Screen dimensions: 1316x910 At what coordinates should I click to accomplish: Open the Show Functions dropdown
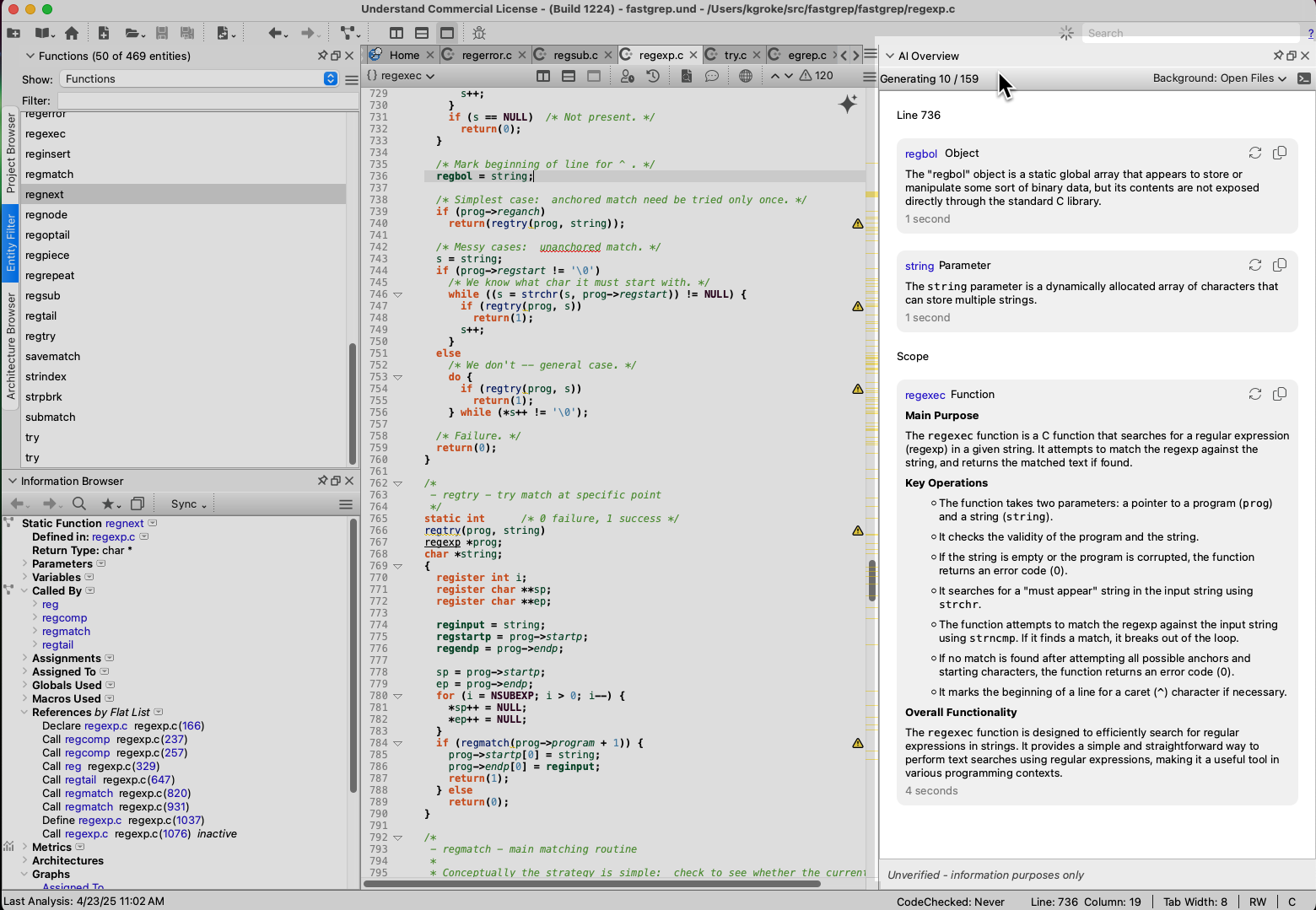pos(200,78)
